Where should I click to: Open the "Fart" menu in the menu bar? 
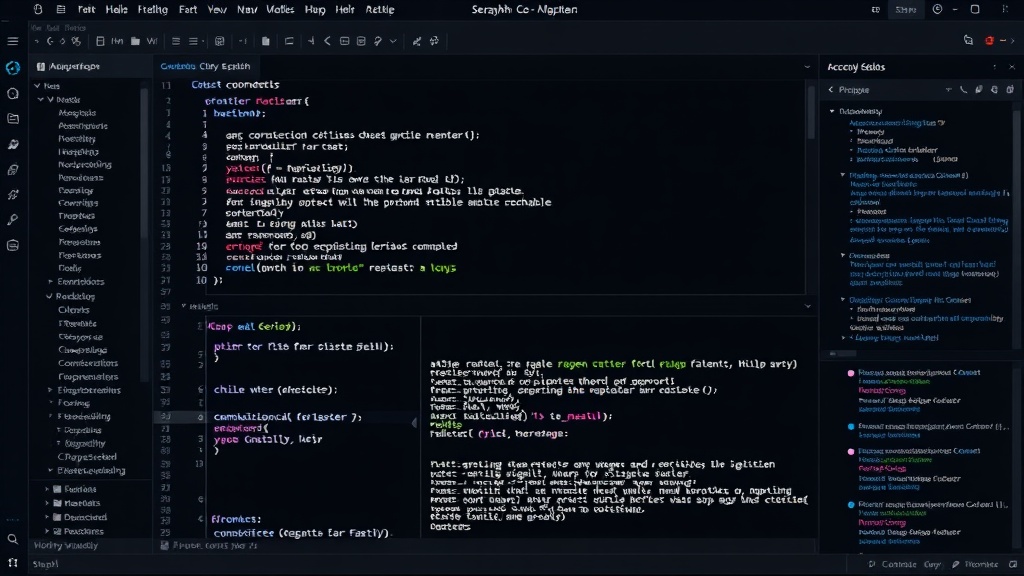tap(187, 9)
